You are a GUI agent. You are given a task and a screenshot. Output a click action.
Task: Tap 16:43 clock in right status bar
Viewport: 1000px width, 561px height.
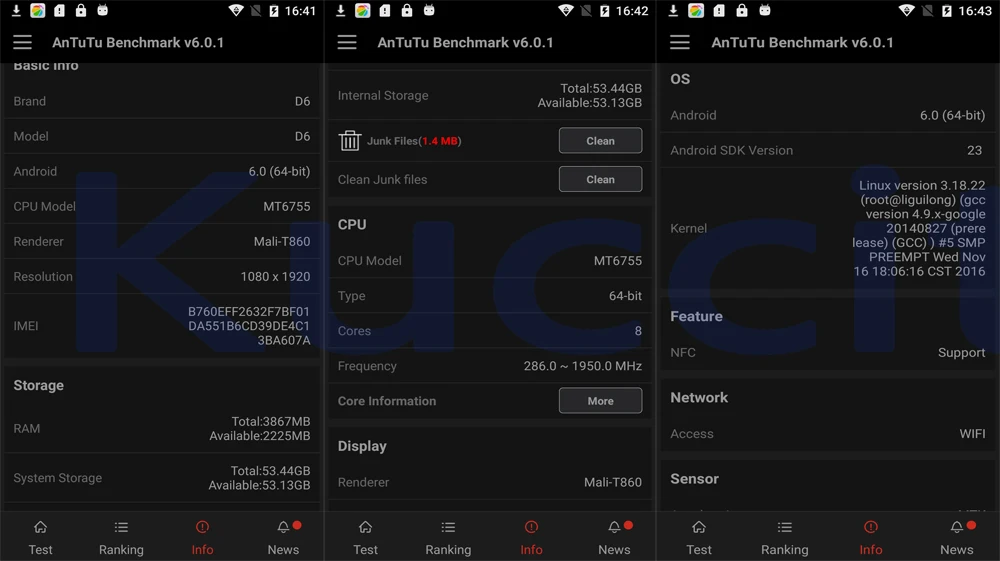tap(974, 11)
